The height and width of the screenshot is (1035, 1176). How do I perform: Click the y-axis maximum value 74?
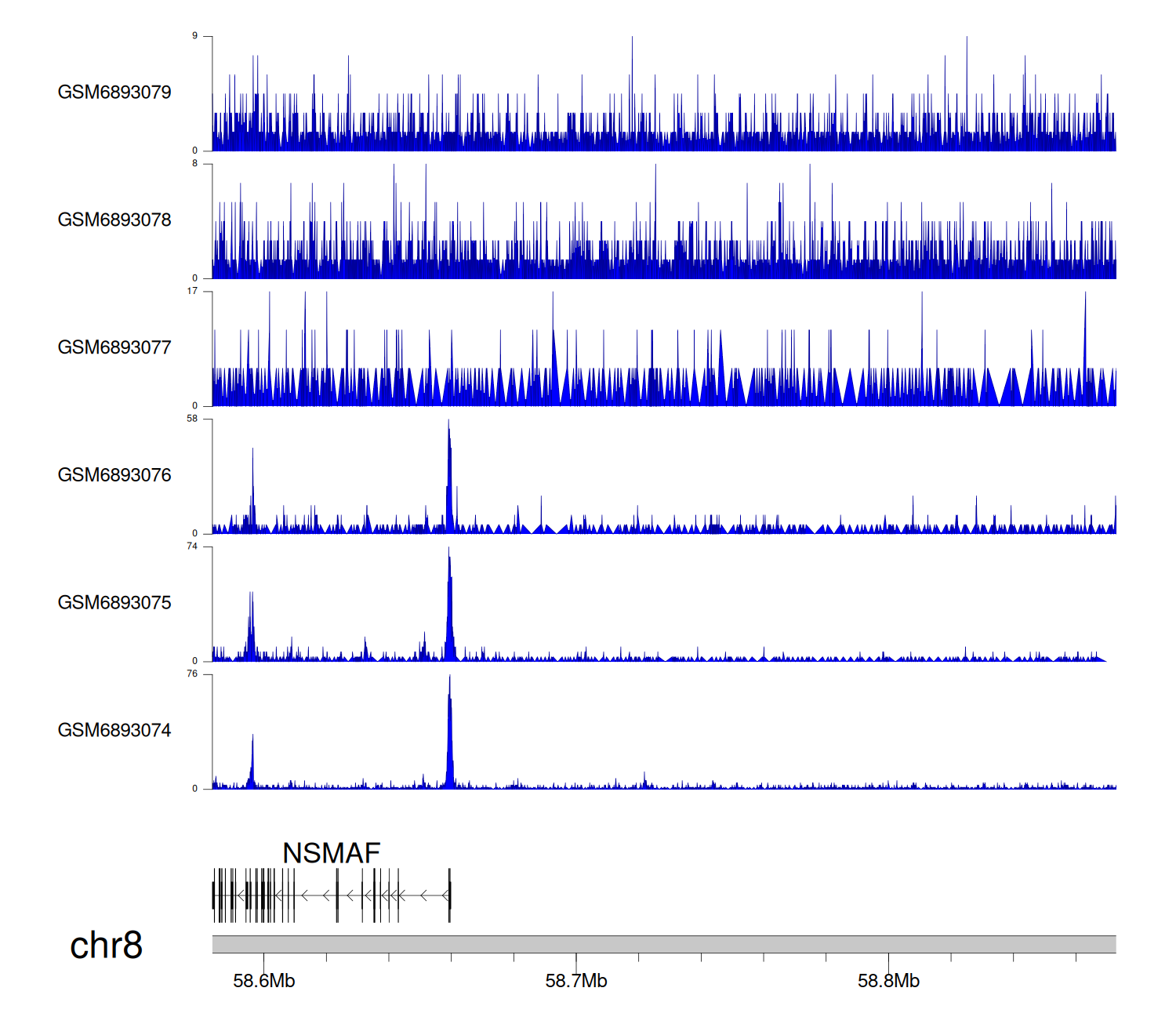[192, 547]
